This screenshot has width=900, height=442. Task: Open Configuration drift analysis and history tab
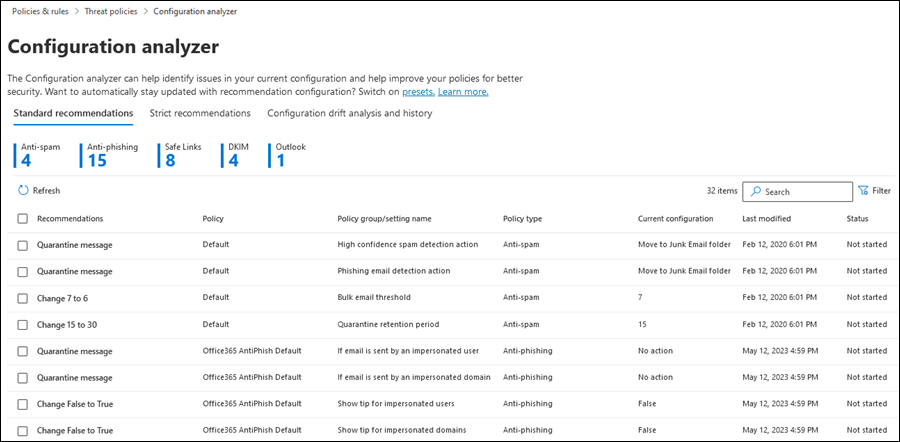pos(349,113)
